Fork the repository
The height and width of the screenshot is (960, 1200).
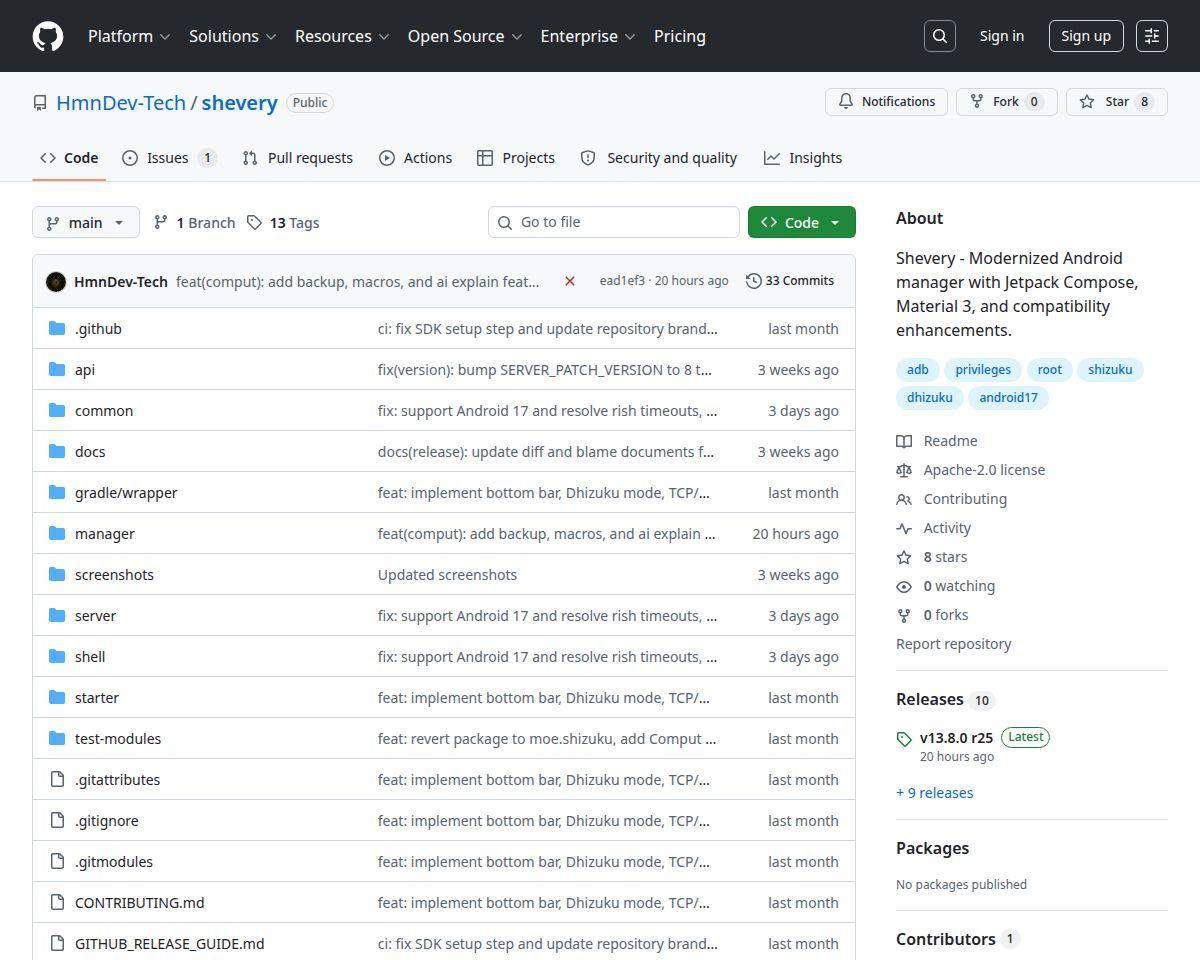[1007, 102]
